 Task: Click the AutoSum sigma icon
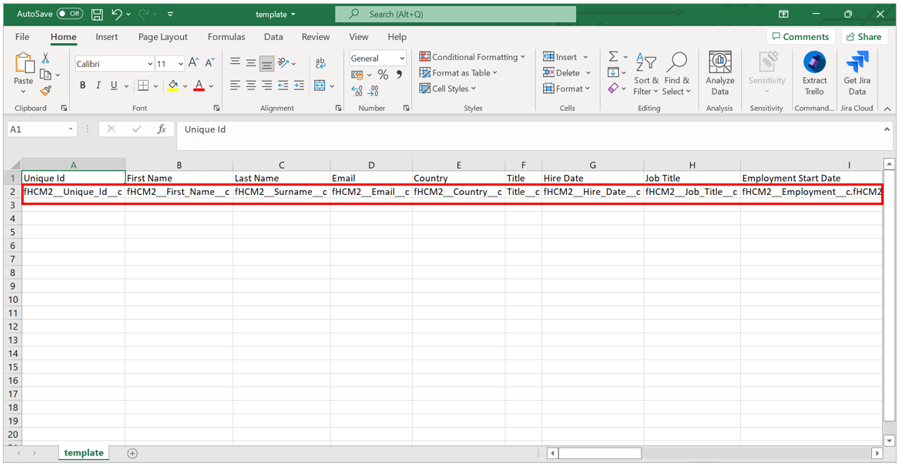tap(613, 56)
